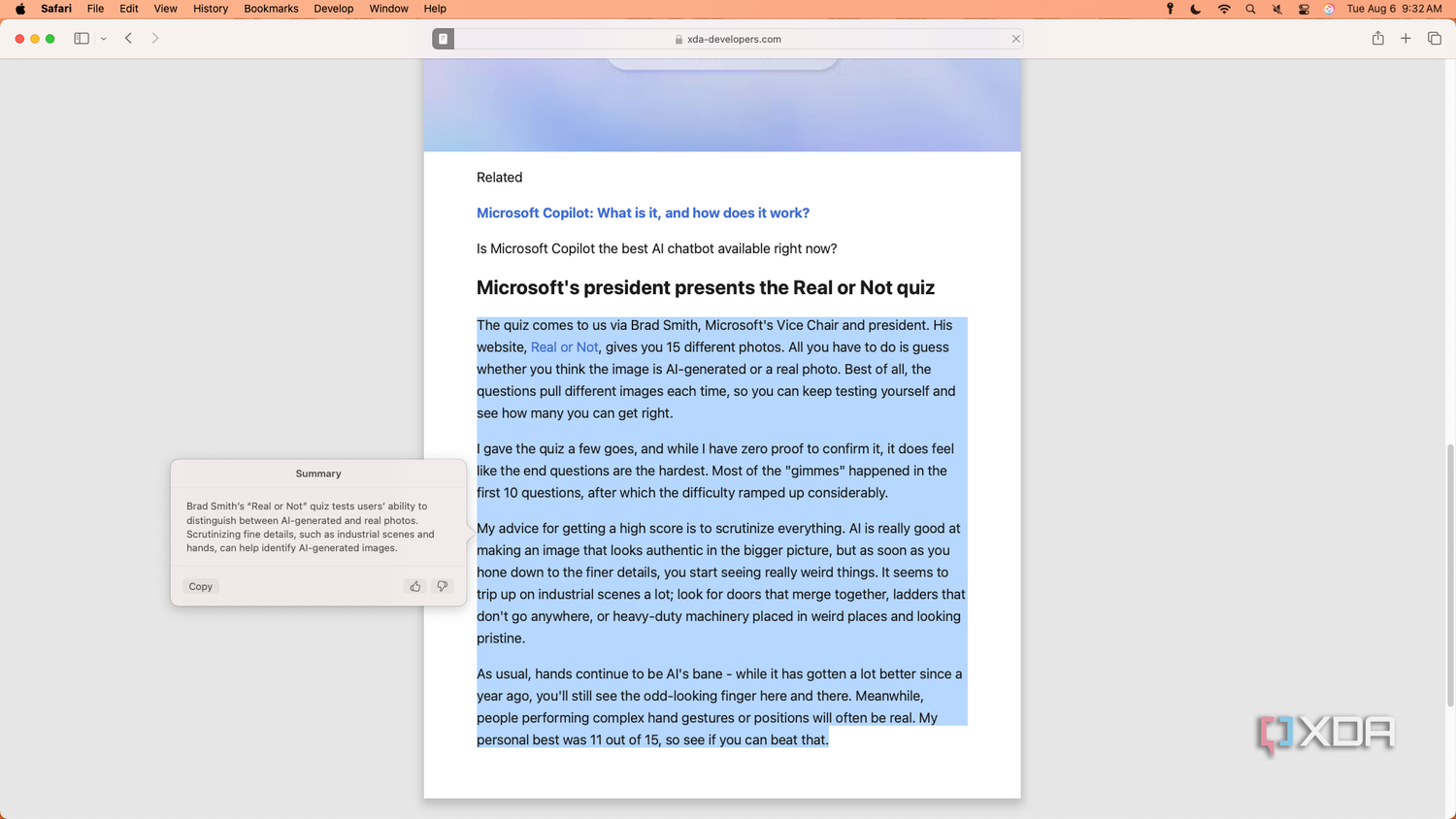Click the "Microsoft's president presents" heading
The width and height of the screenshot is (1456, 819).
click(x=706, y=287)
